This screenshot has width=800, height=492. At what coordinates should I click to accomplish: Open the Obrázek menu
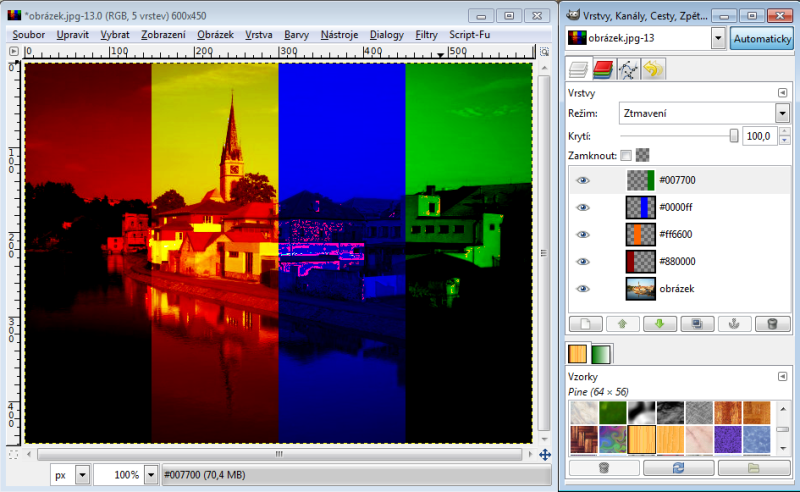point(215,35)
